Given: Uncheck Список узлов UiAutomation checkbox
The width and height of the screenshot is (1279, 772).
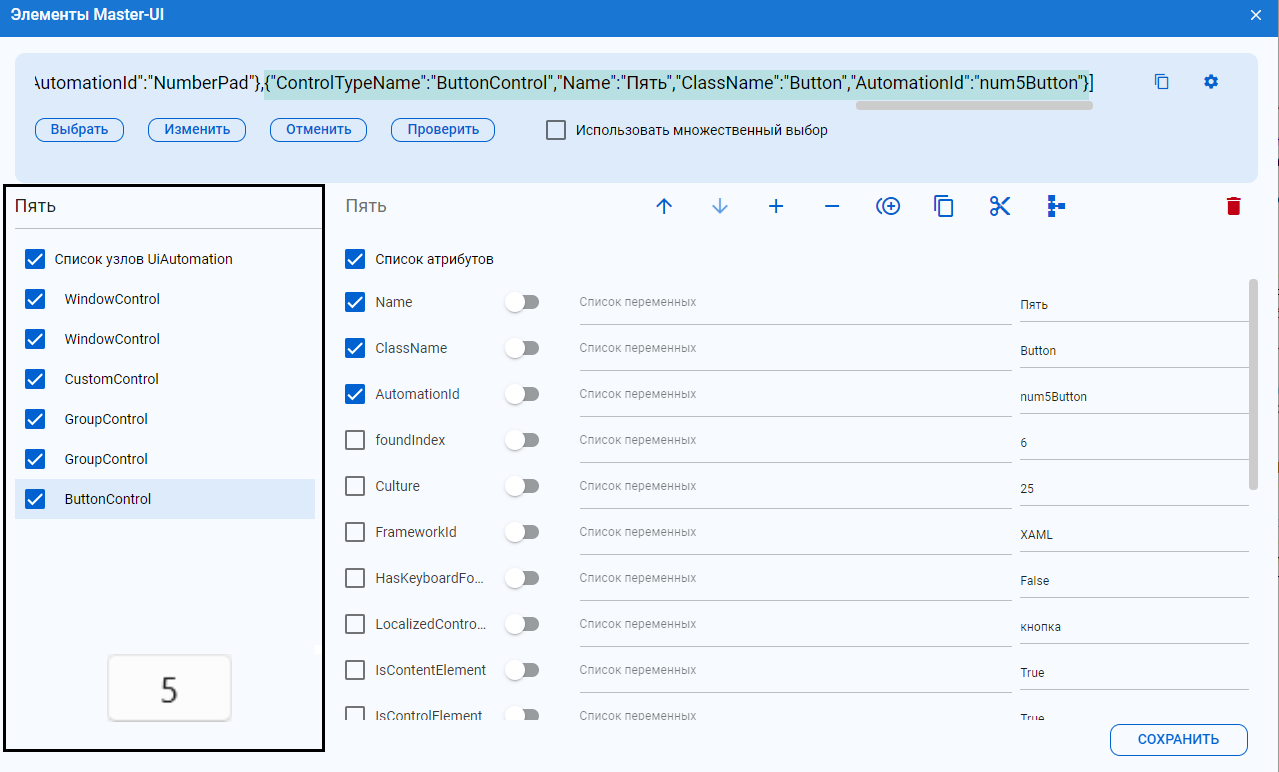Looking at the screenshot, I should 35,259.
